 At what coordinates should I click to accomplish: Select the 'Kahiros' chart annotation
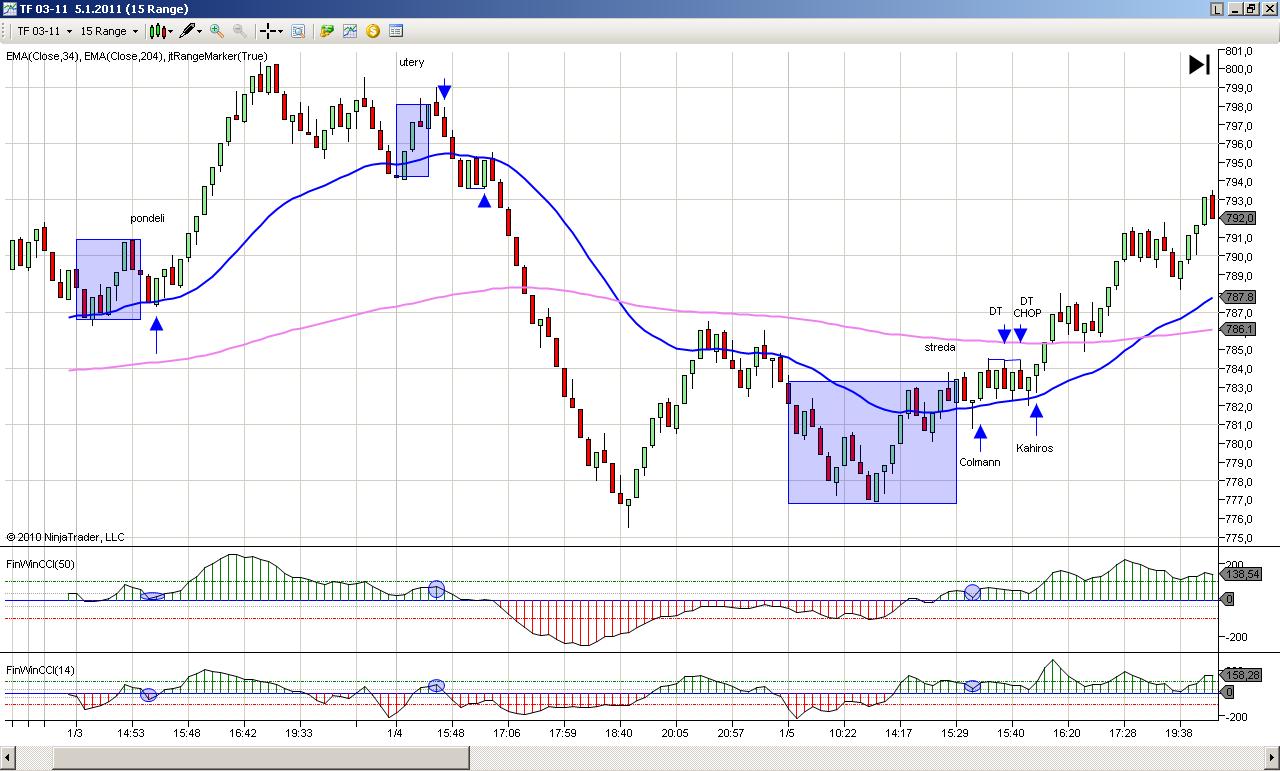click(x=1035, y=448)
